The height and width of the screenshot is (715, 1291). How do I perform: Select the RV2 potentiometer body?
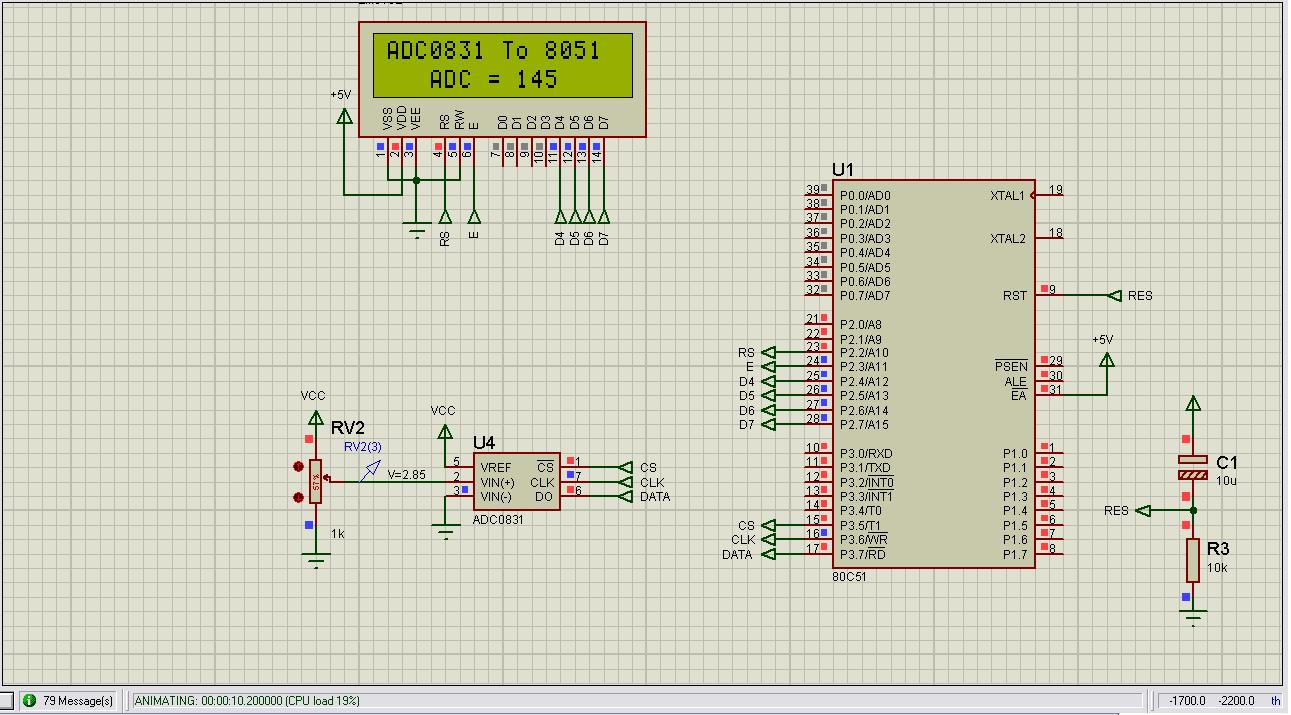(x=316, y=481)
